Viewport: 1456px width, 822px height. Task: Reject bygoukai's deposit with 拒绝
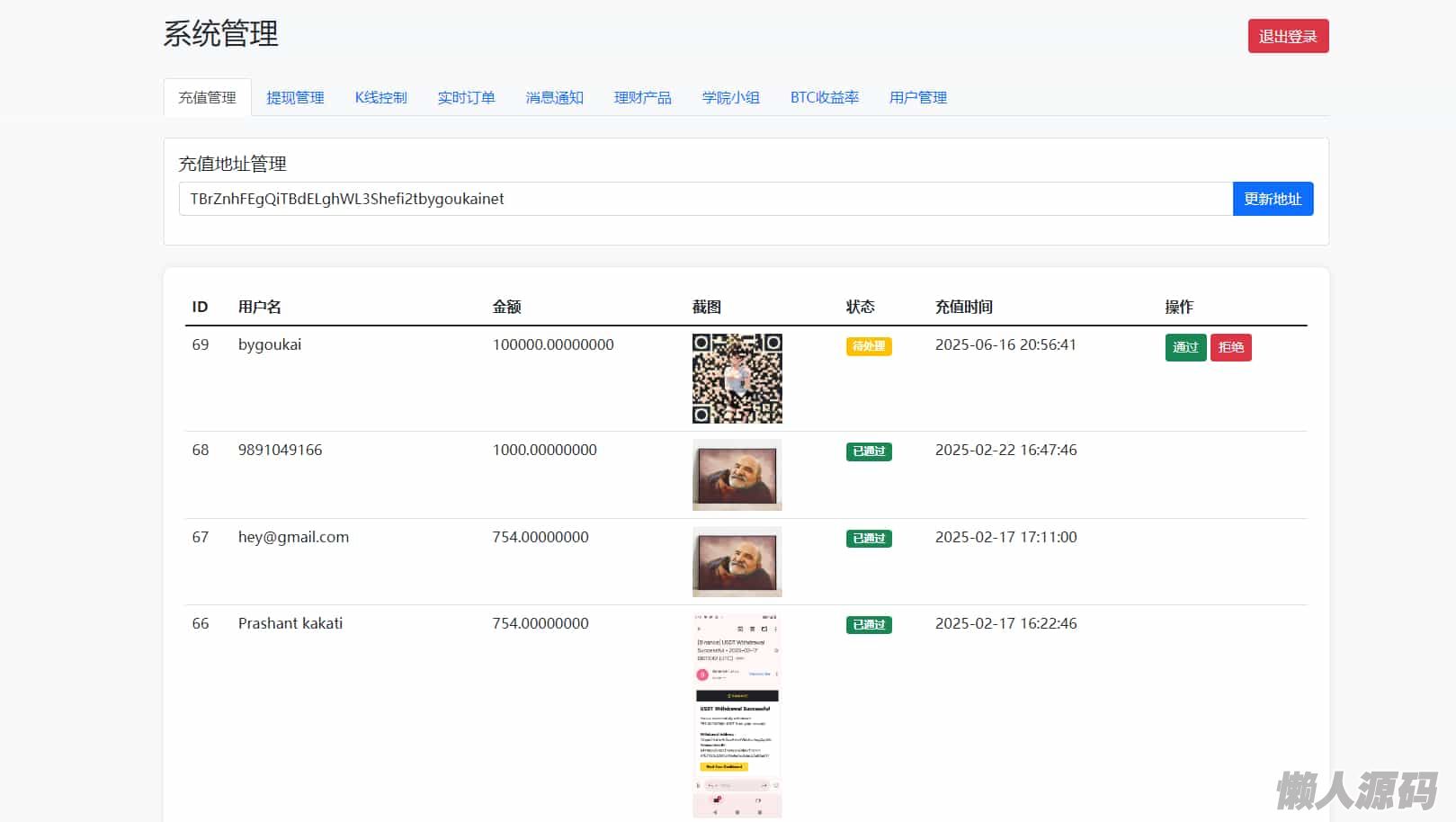pos(1230,347)
